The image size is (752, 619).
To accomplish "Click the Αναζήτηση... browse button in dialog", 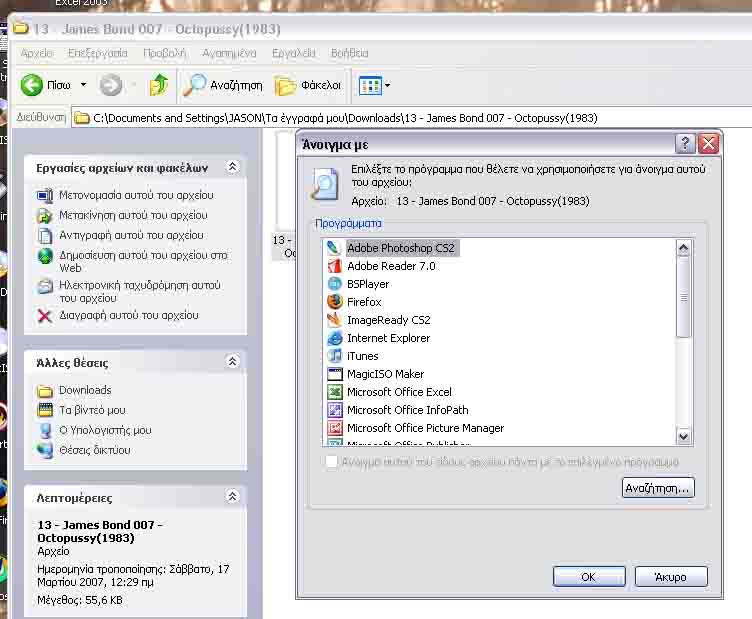I will coord(658,488).
